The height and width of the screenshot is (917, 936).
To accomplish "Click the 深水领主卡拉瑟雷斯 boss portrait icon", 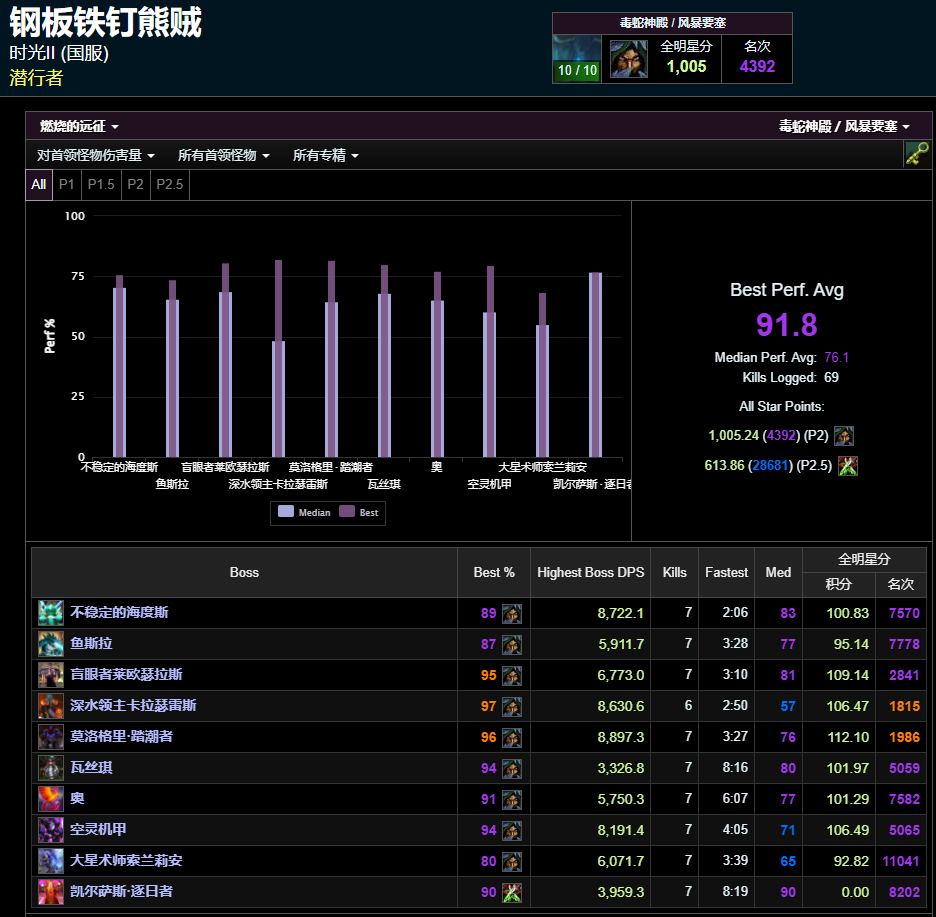I will 50,706.
